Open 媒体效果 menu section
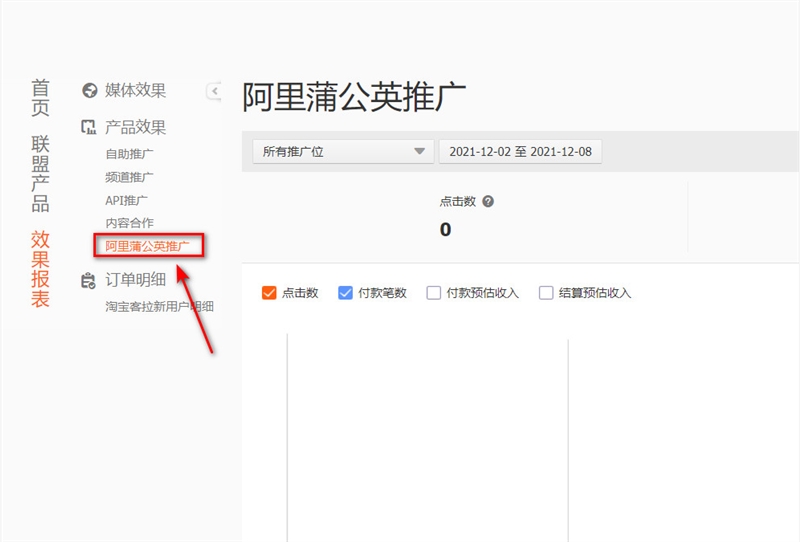The height and width of the screenshot is (542, 800). click(x=135, y=90)
